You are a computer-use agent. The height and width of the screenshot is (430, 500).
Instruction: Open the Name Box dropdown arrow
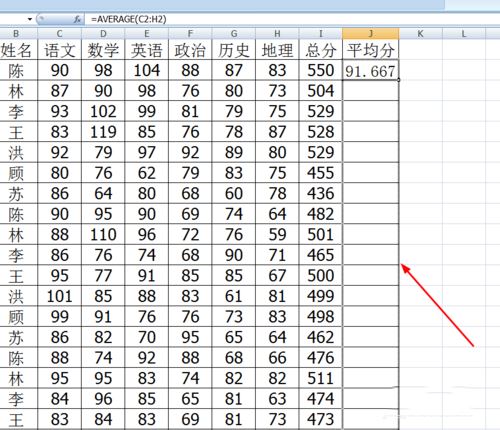click(30, 19)
